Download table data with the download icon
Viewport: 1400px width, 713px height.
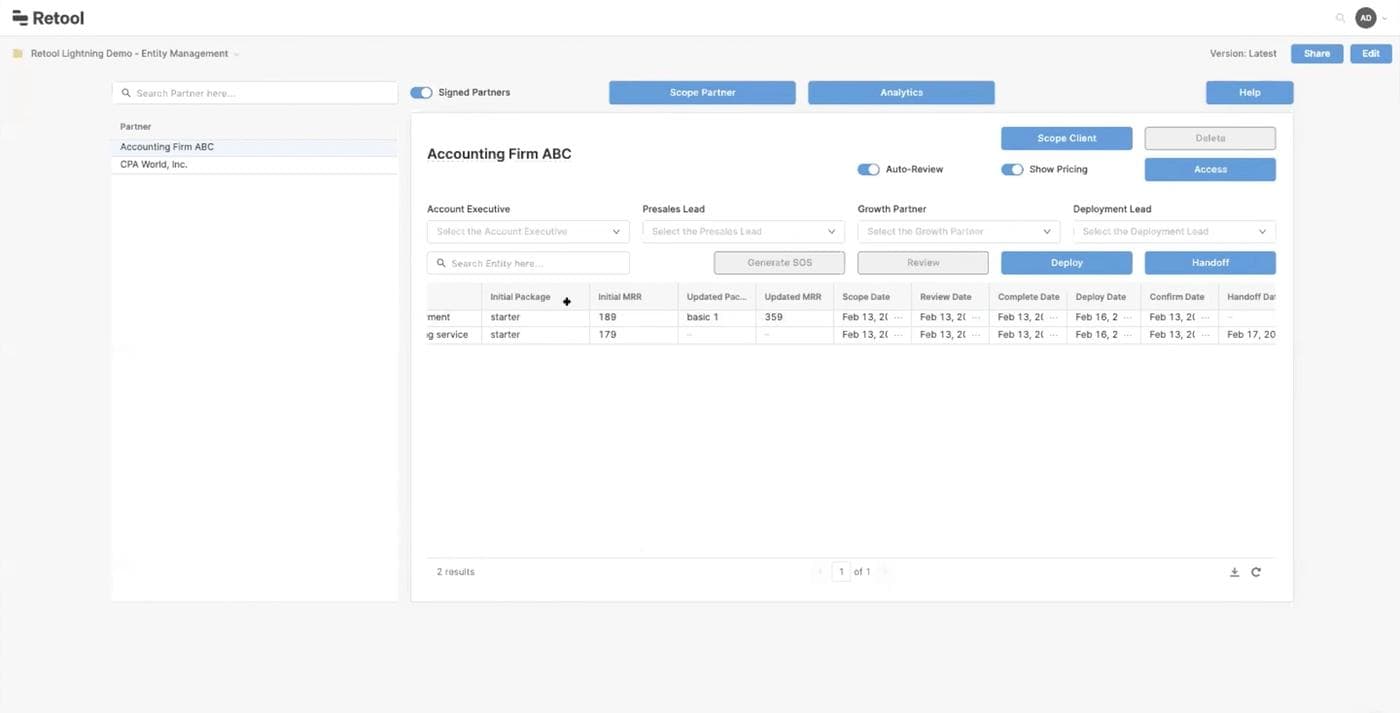point(1234,571)
